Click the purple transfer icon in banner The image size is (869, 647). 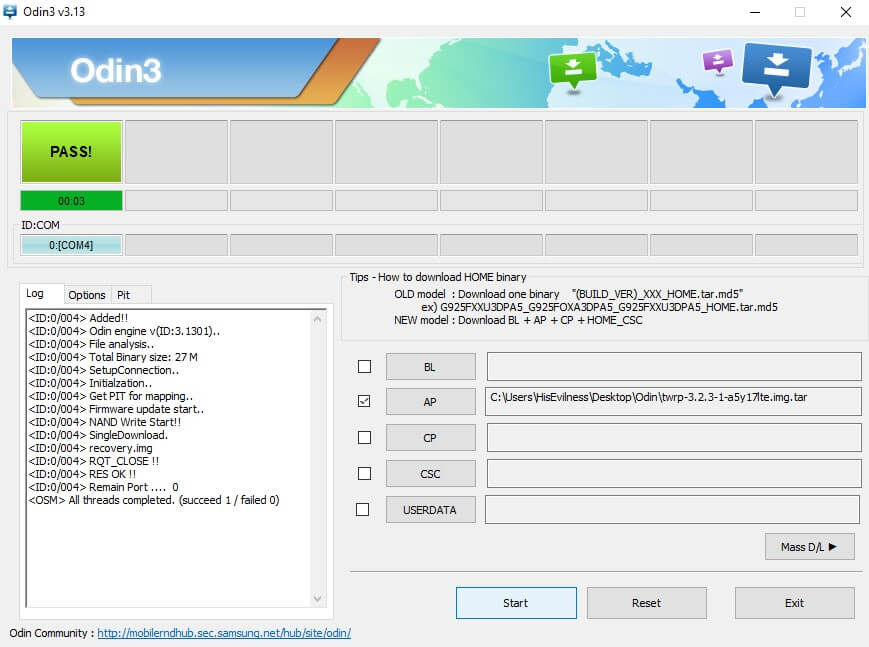718,61
